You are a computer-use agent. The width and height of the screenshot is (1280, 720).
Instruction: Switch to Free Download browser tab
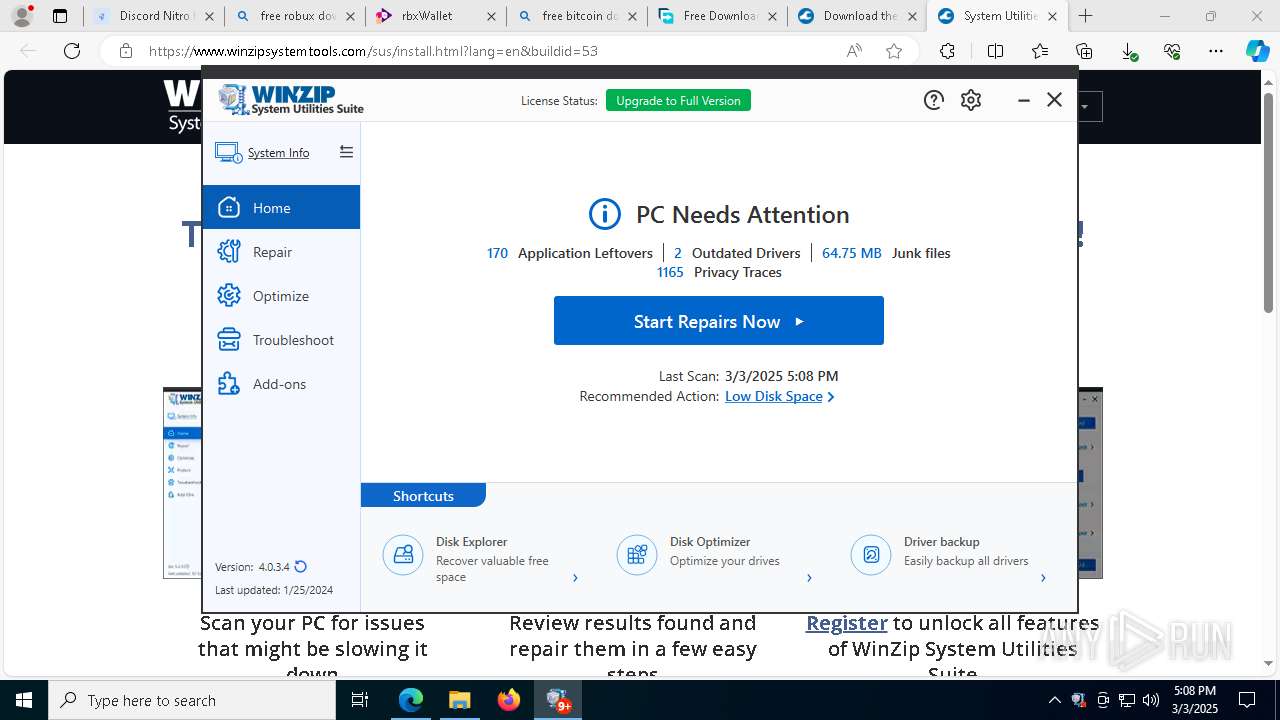click(716, 16)
